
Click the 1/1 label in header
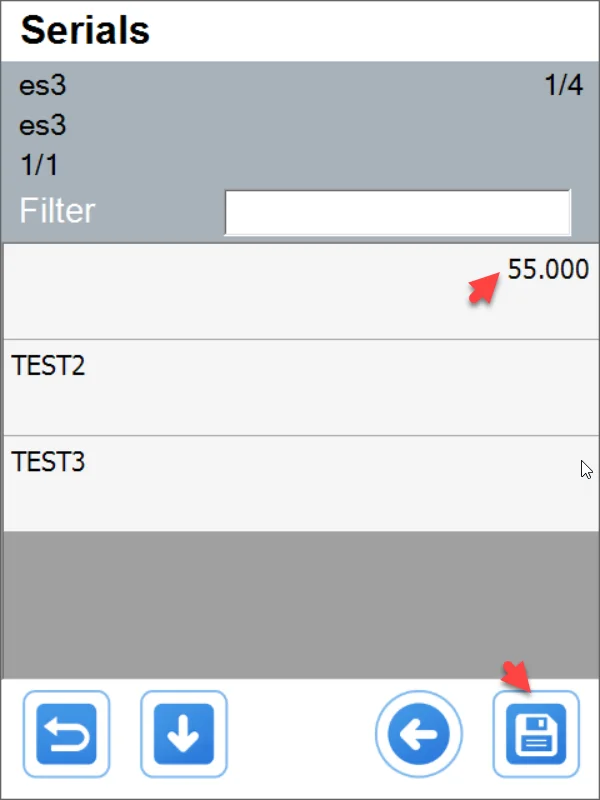tap(39, 165)
